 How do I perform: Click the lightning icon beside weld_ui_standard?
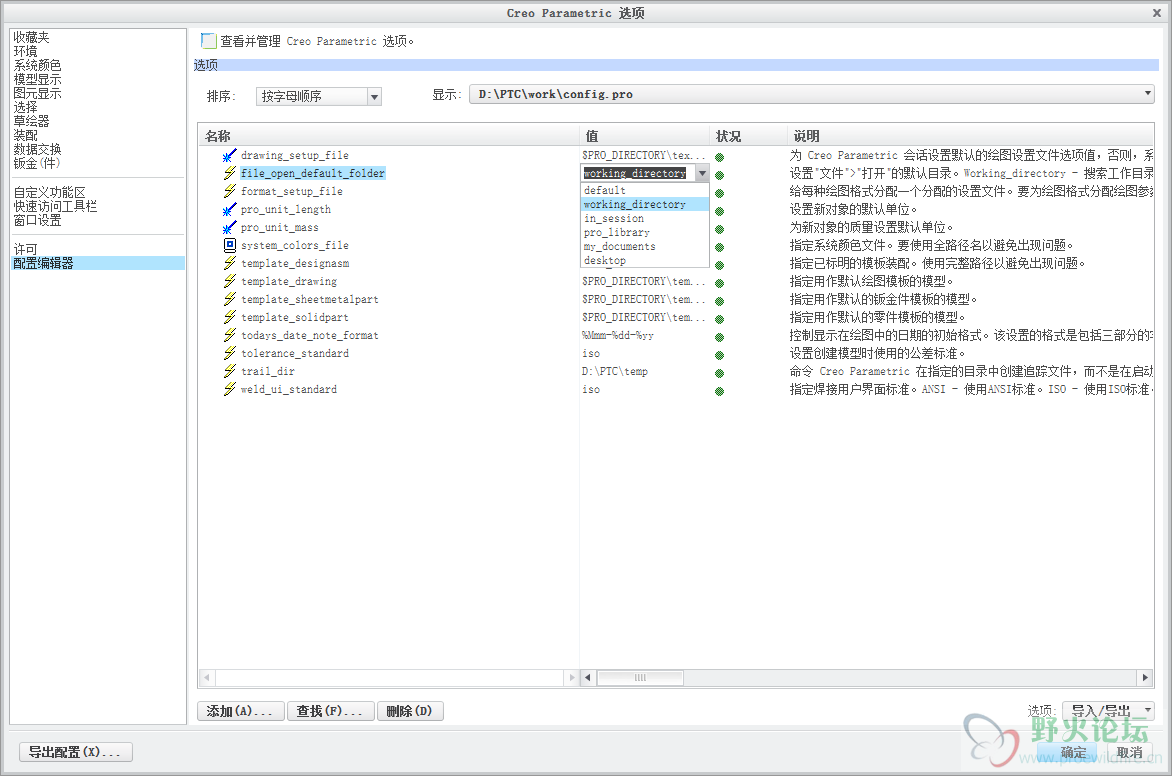coord(229,389)
